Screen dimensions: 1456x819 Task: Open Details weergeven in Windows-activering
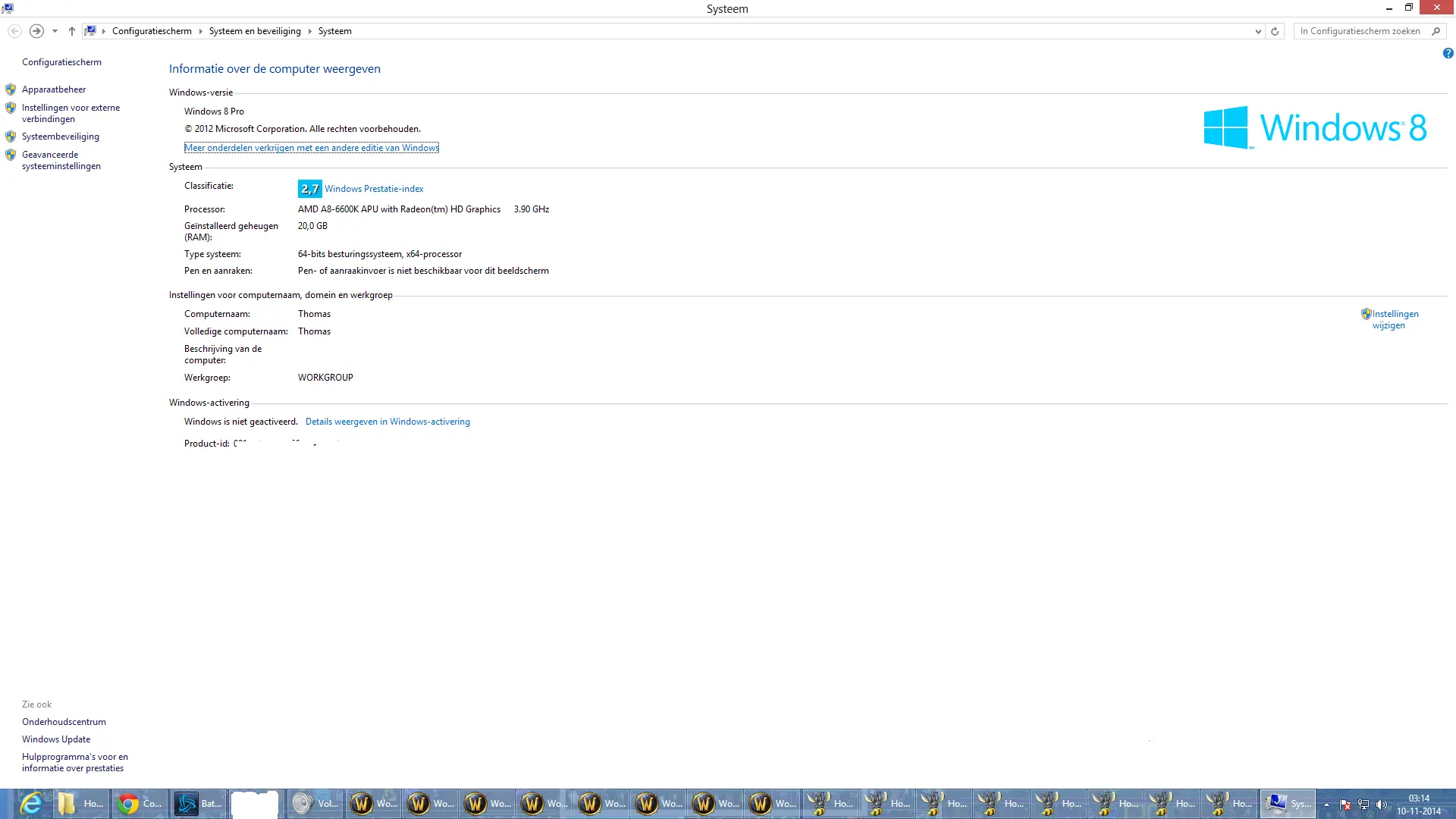(x=388, y=422)
